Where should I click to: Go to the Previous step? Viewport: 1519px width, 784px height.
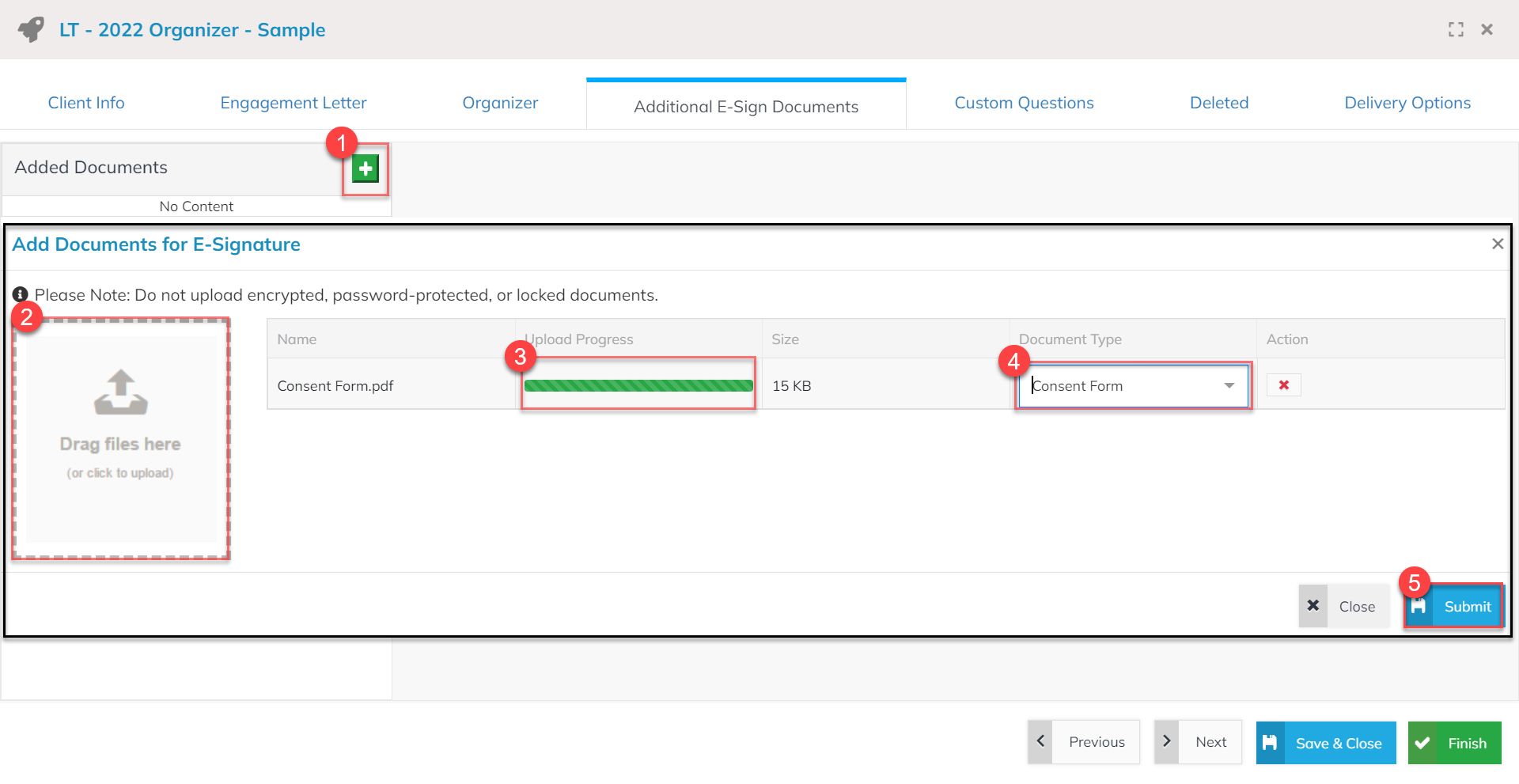coord(1083,742)
